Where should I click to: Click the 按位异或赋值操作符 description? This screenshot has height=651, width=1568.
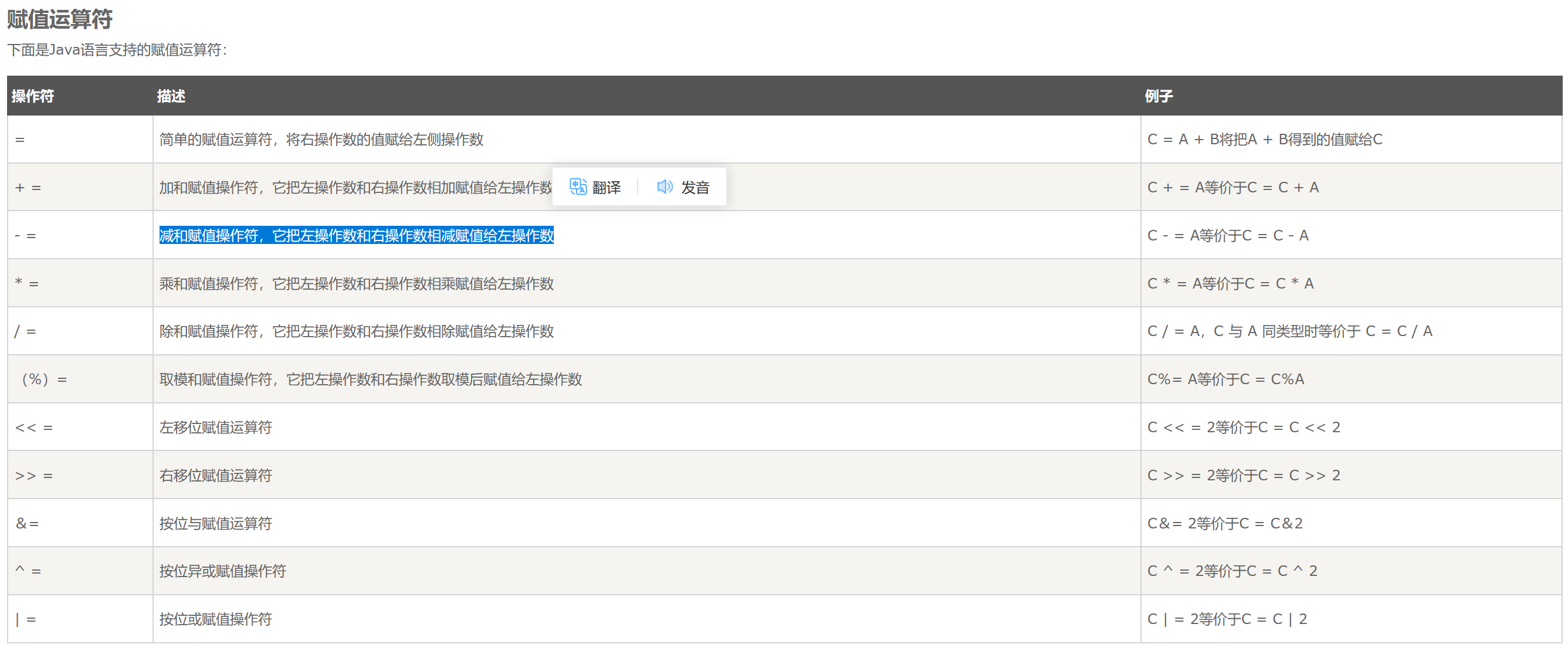pos(222,571)
